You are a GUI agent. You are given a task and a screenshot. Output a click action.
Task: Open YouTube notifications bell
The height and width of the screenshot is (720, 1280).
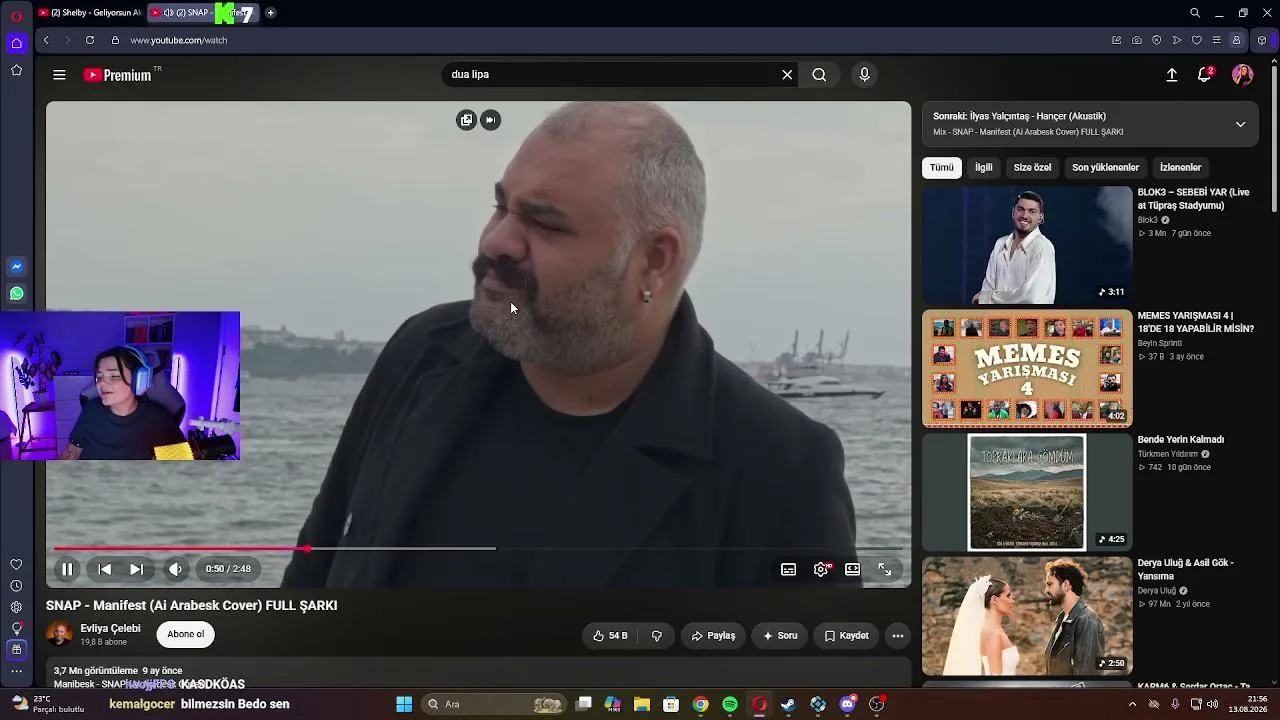[x=1205, y=75]
